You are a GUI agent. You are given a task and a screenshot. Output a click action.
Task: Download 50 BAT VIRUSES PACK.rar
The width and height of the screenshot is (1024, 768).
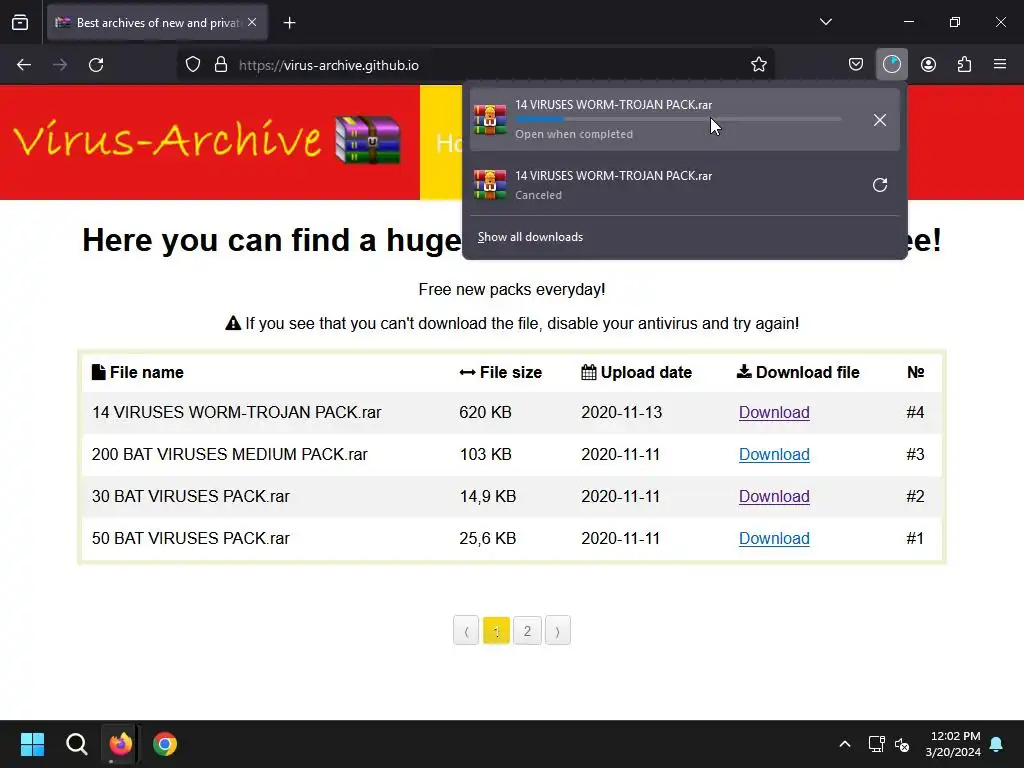tap(774, 538)
